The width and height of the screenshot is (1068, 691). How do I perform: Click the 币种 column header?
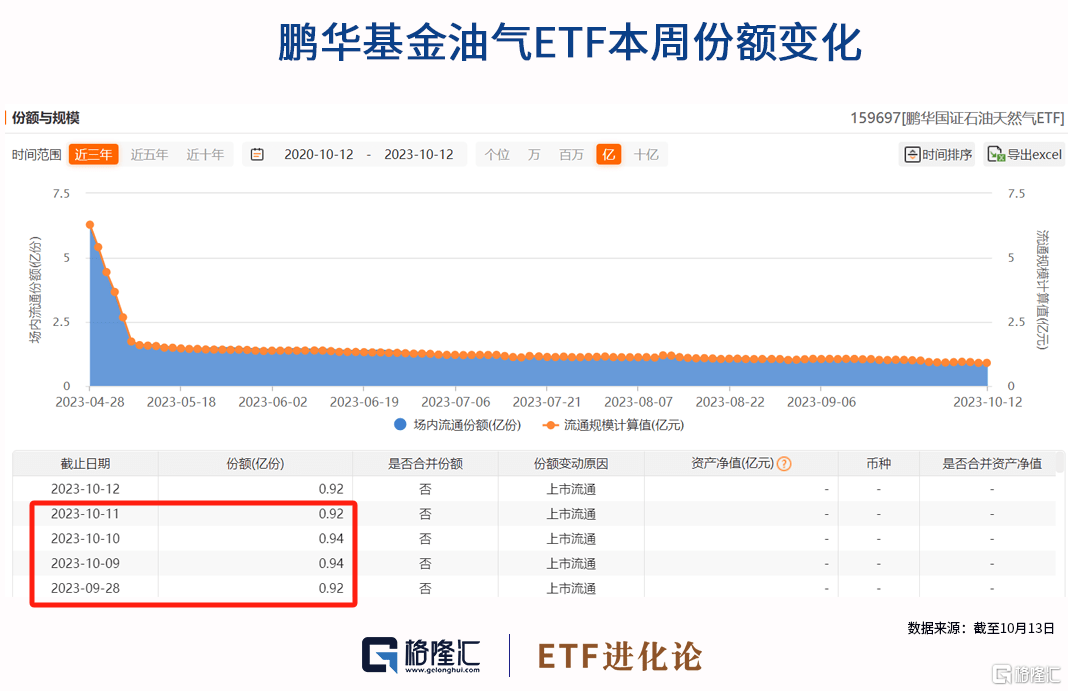tap(879, 464)
